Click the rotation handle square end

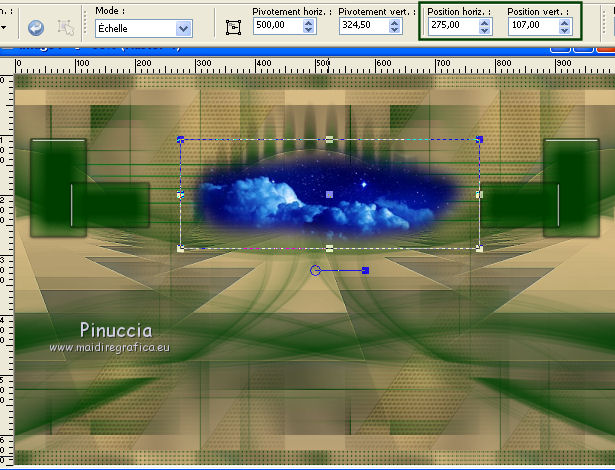click(365, 270)
